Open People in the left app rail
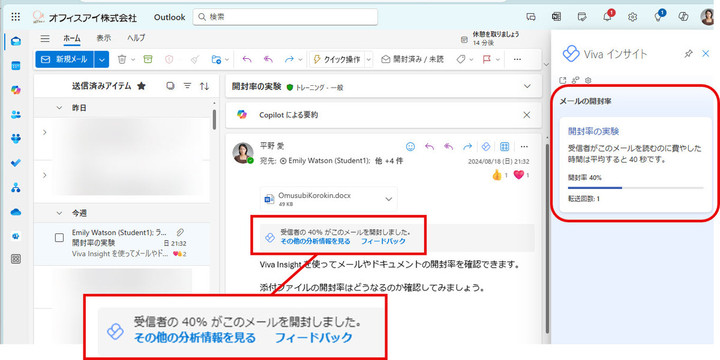720x360 pixels. pyautogui.click(x=16, y=115)
